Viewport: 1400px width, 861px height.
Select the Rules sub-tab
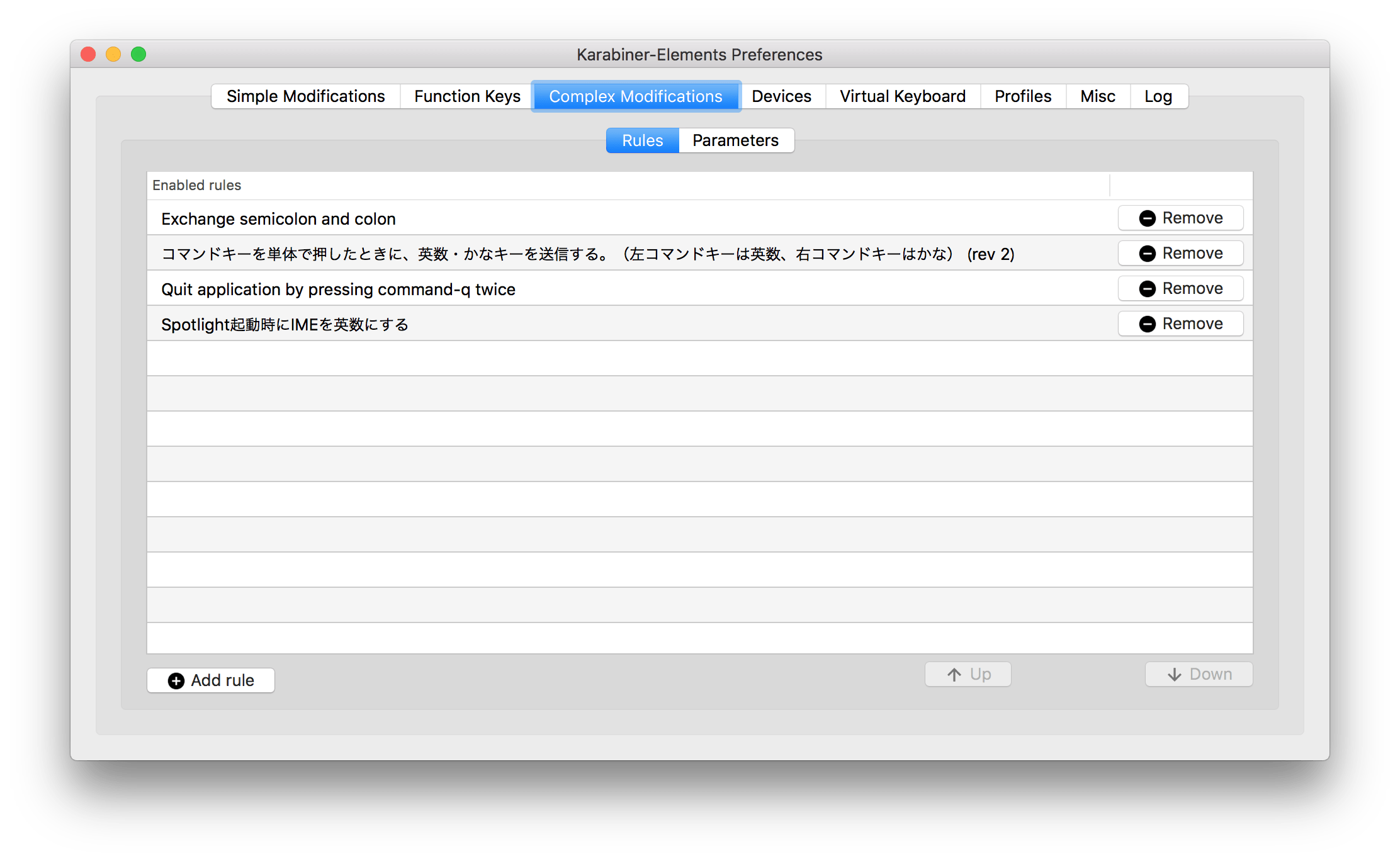click(x=643, y=140)
